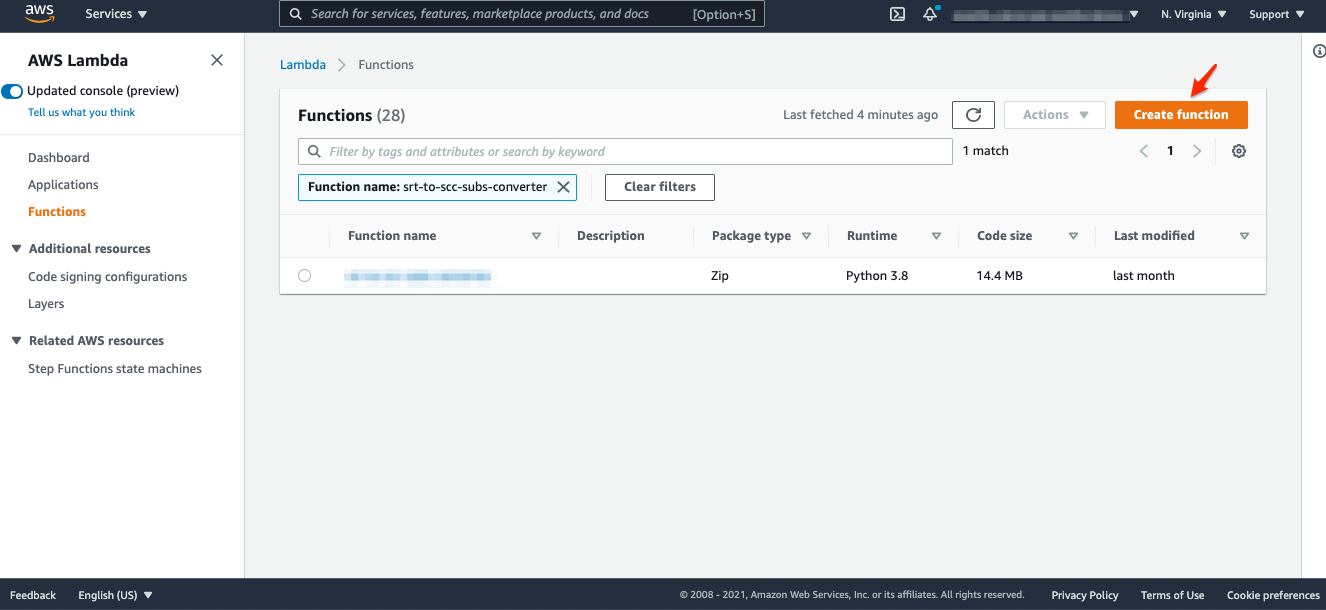Select page 1 in pagination
1326x610 pixels.
point(1170,151)
